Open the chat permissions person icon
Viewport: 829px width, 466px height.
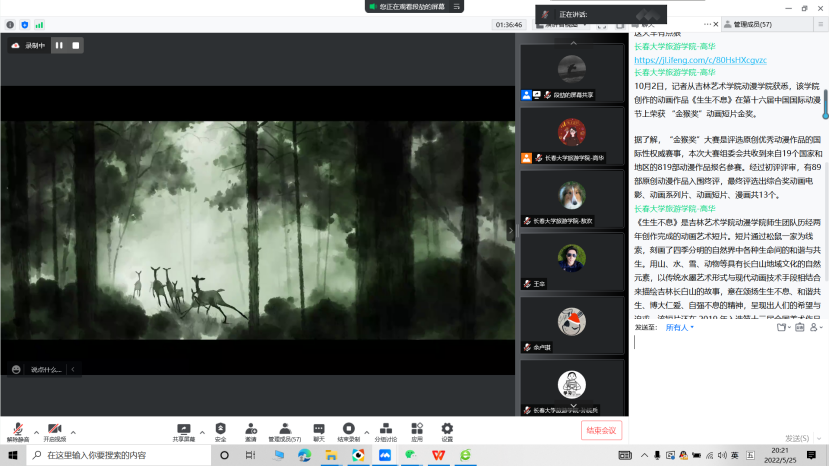pos(816,327)
